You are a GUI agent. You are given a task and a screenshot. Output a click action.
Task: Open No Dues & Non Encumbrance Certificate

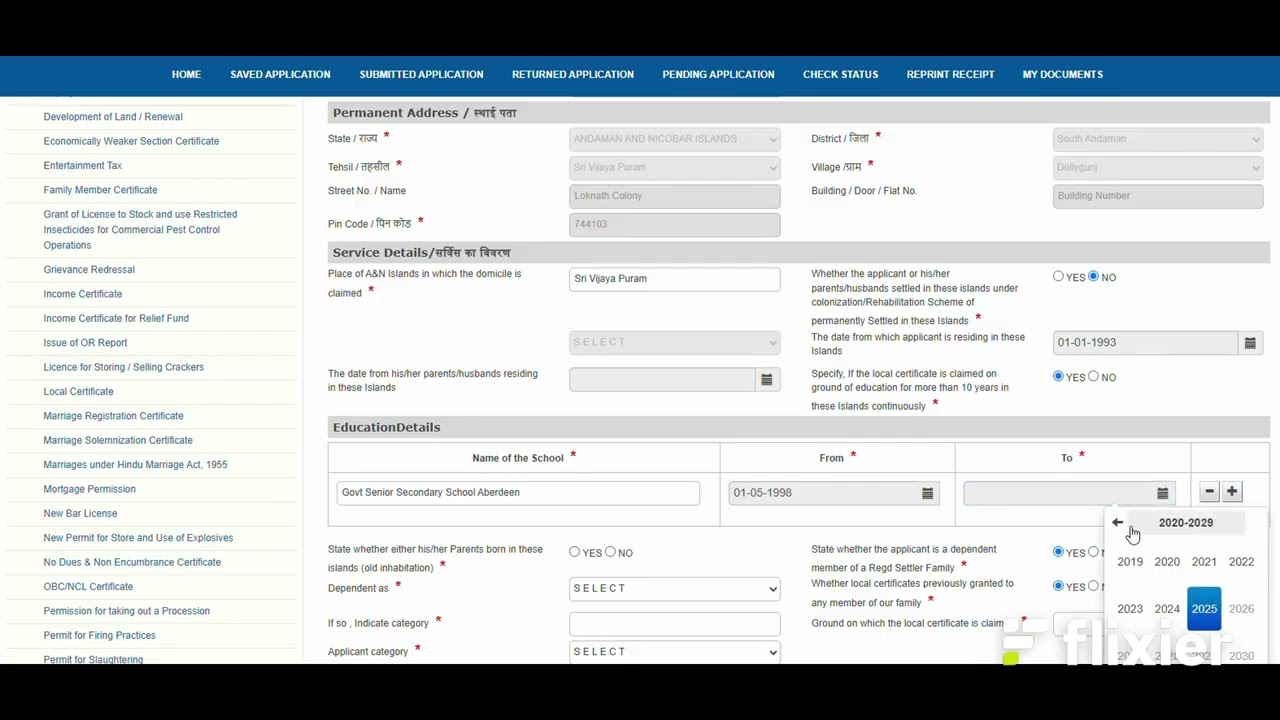132,562
